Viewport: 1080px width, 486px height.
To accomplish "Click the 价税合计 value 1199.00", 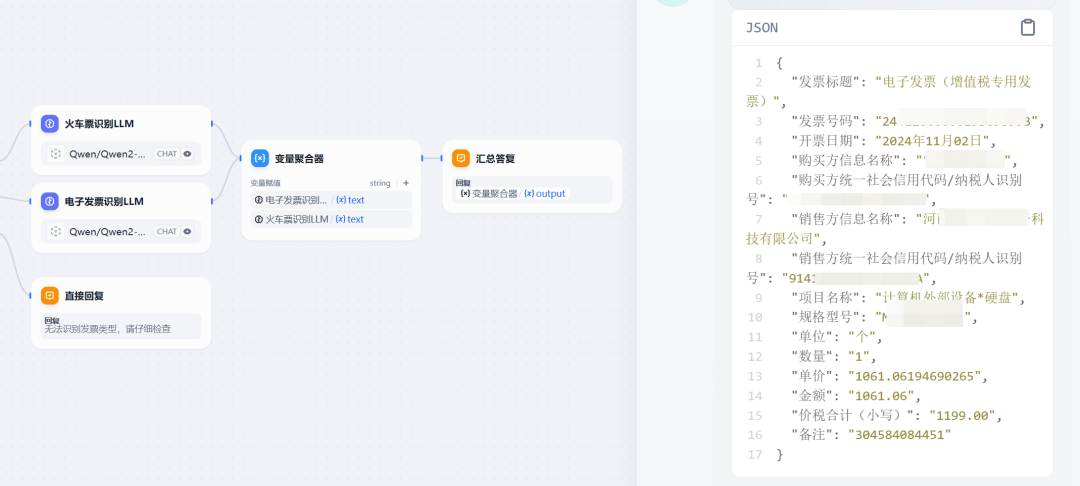I will 962,416.
